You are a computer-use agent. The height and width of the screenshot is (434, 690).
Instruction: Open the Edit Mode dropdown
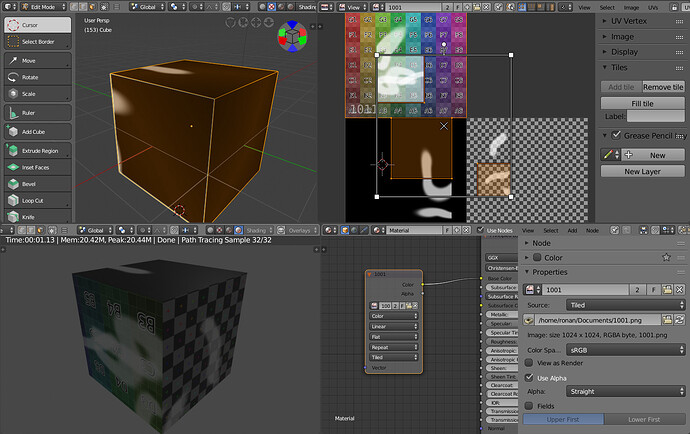(43, 7)
